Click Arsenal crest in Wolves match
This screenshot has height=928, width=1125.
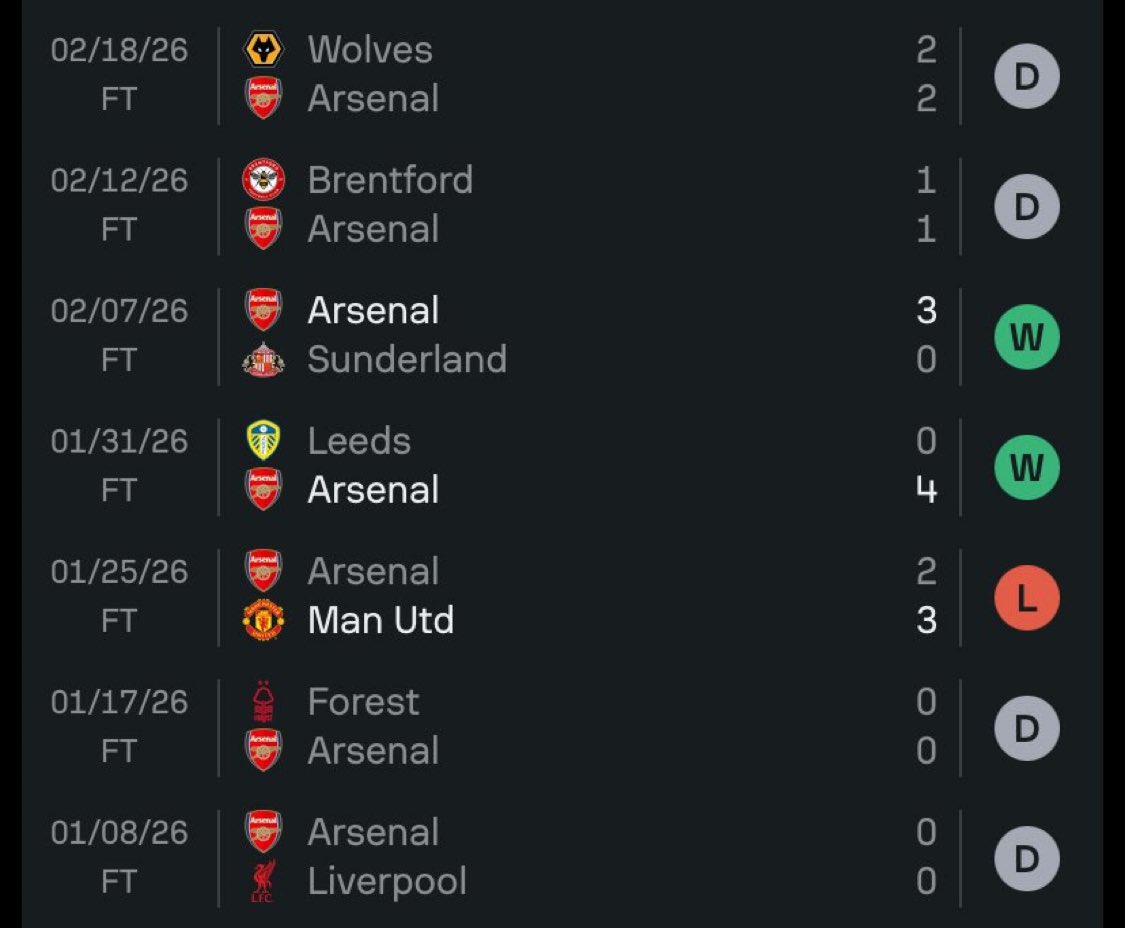(x=263, y=98)
